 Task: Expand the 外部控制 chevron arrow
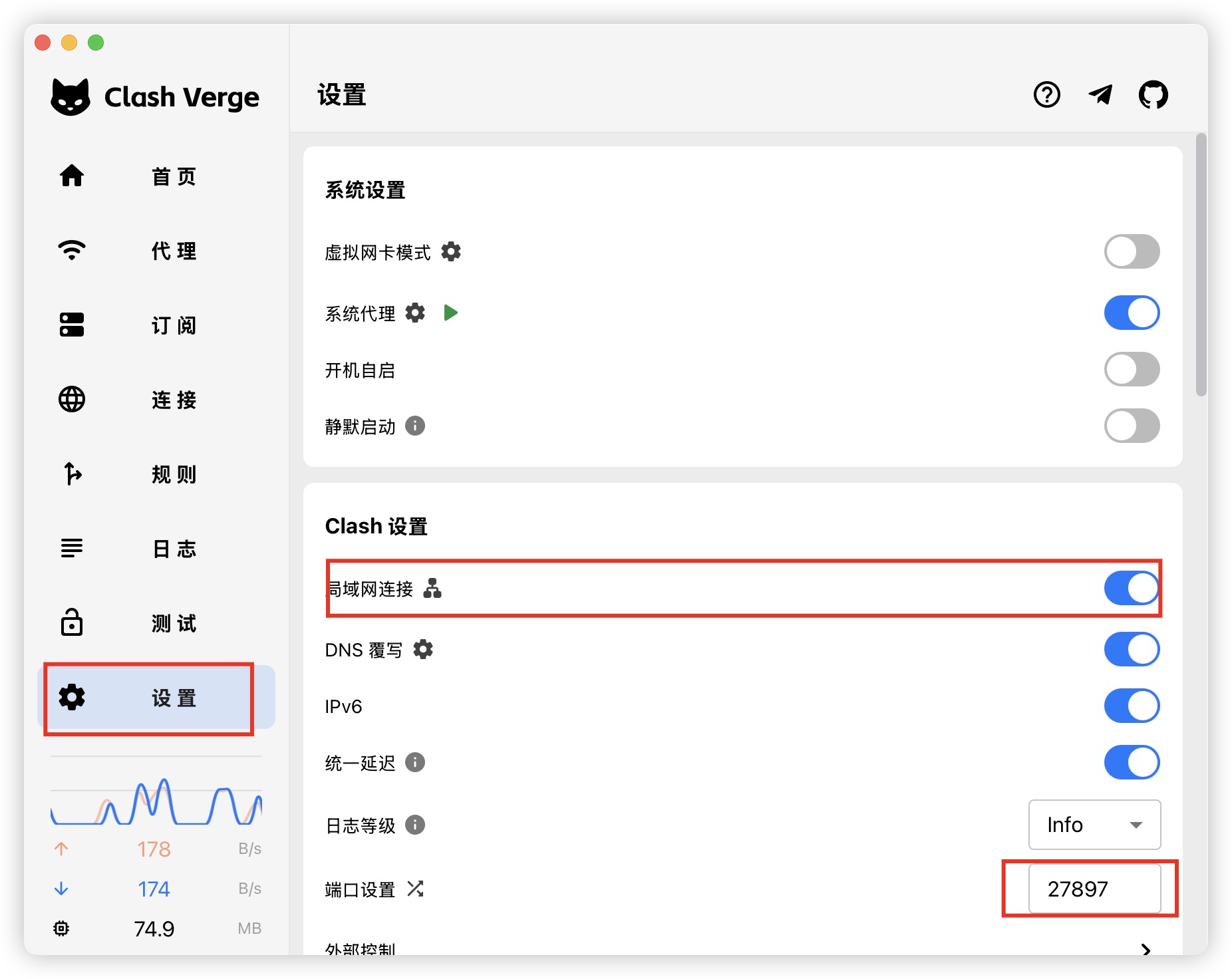[x=1146, y=950]
